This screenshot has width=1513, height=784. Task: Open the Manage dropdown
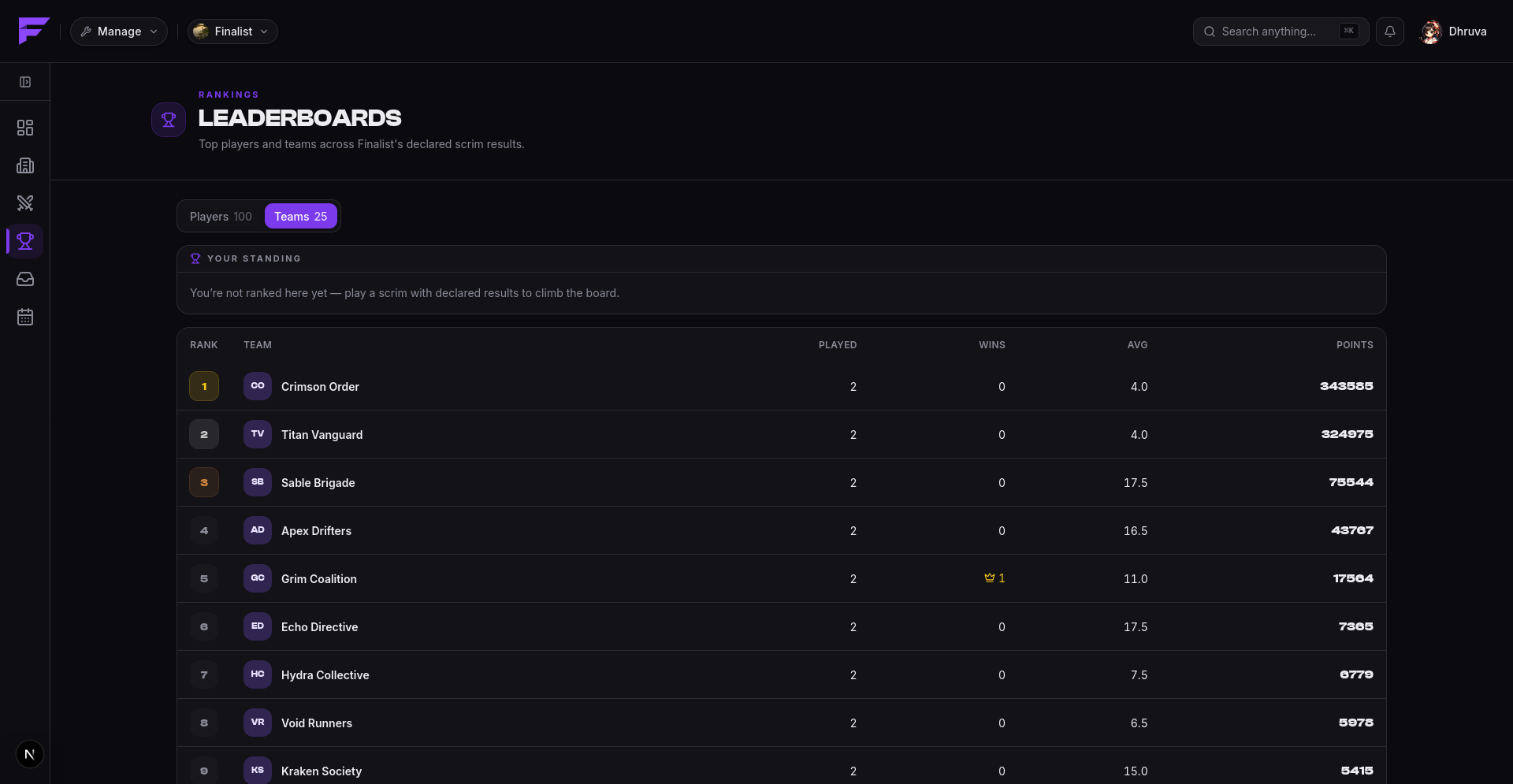pos(119,32)
